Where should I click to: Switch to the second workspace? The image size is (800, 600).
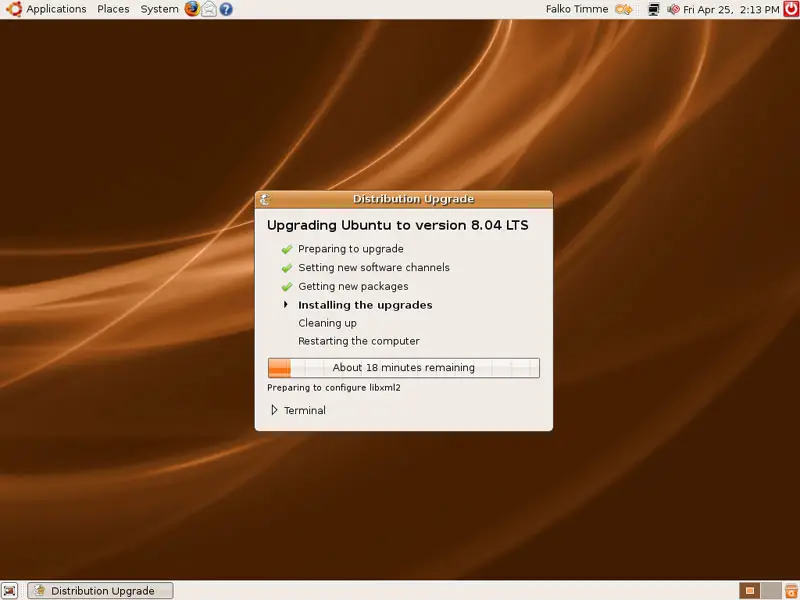(x=771, y=591)
